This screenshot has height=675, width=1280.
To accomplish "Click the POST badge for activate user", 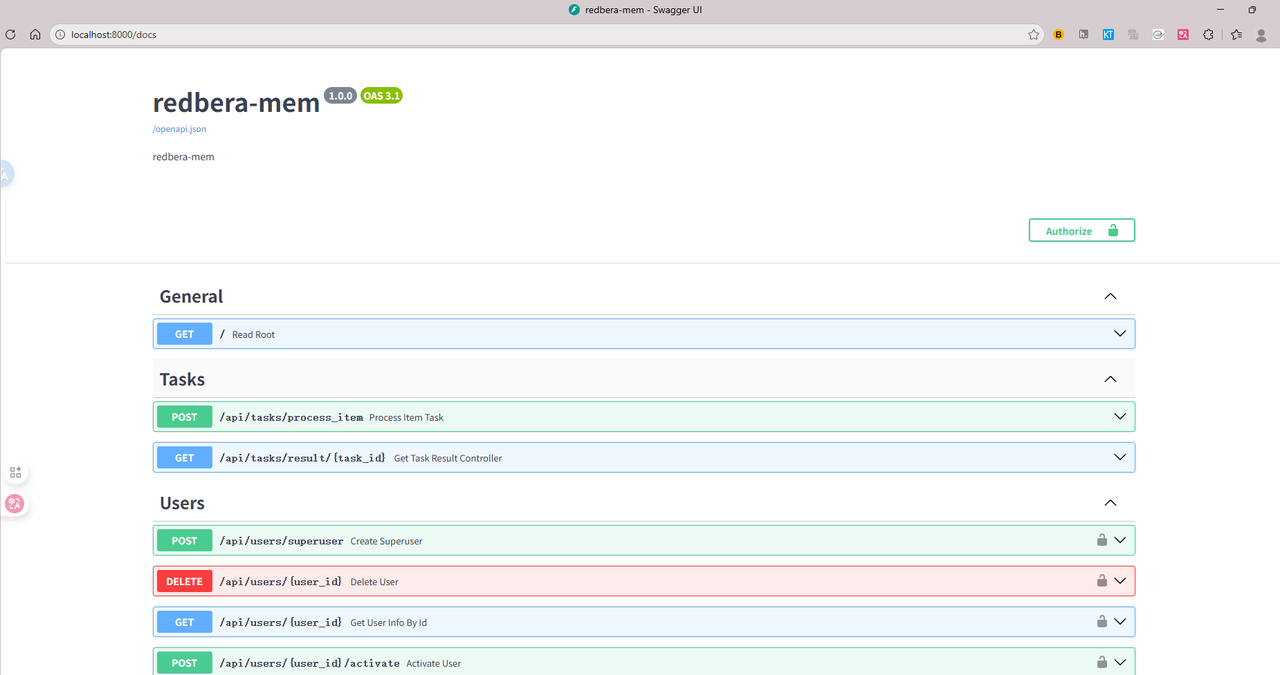I will (x=185, y=662).
